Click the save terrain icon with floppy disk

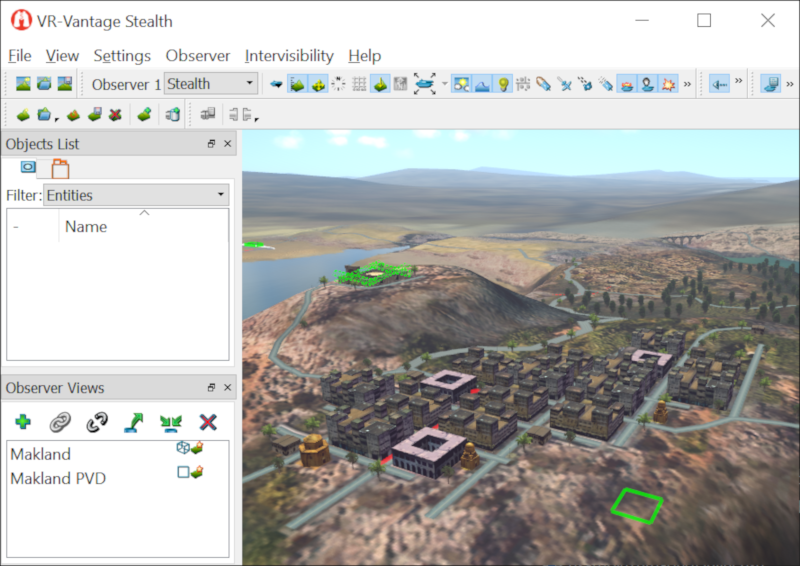tap(94, 115)
